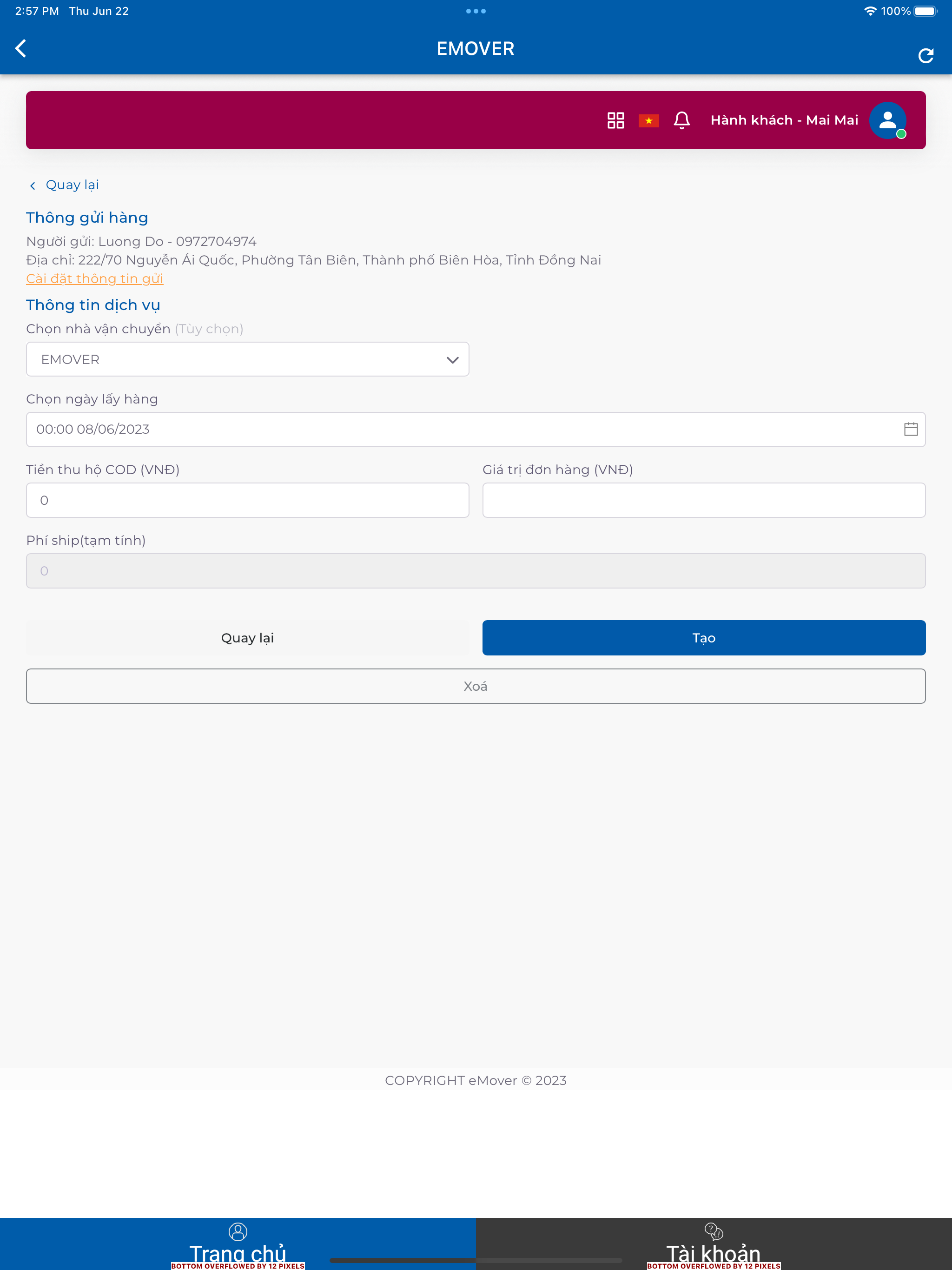
Task: Click the Chọn nhà vận chuyển label
Action: pyautogui.click(x=99, y=329)
